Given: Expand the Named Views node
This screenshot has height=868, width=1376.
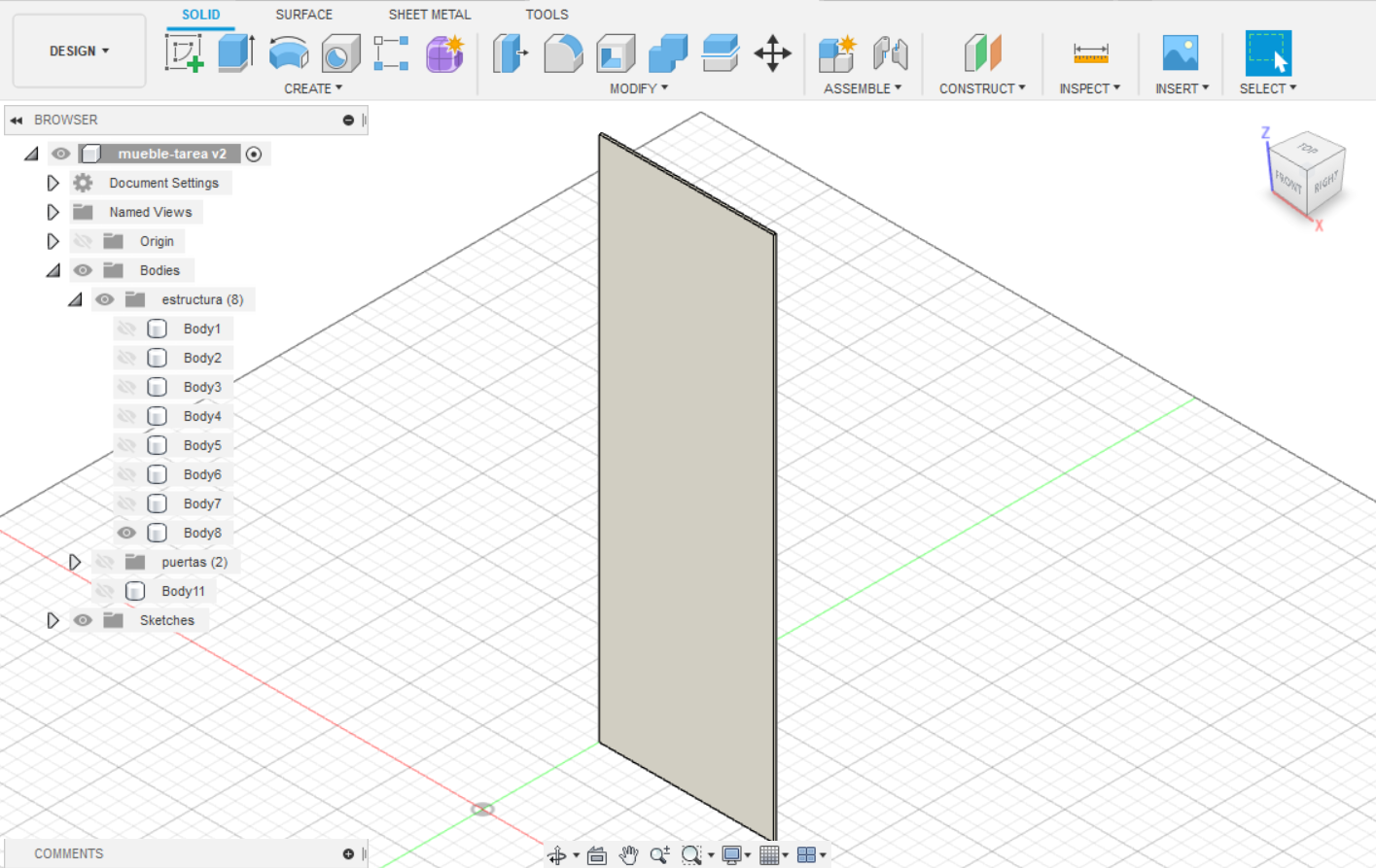Looking at the screenshot, I should coord(53,212).
